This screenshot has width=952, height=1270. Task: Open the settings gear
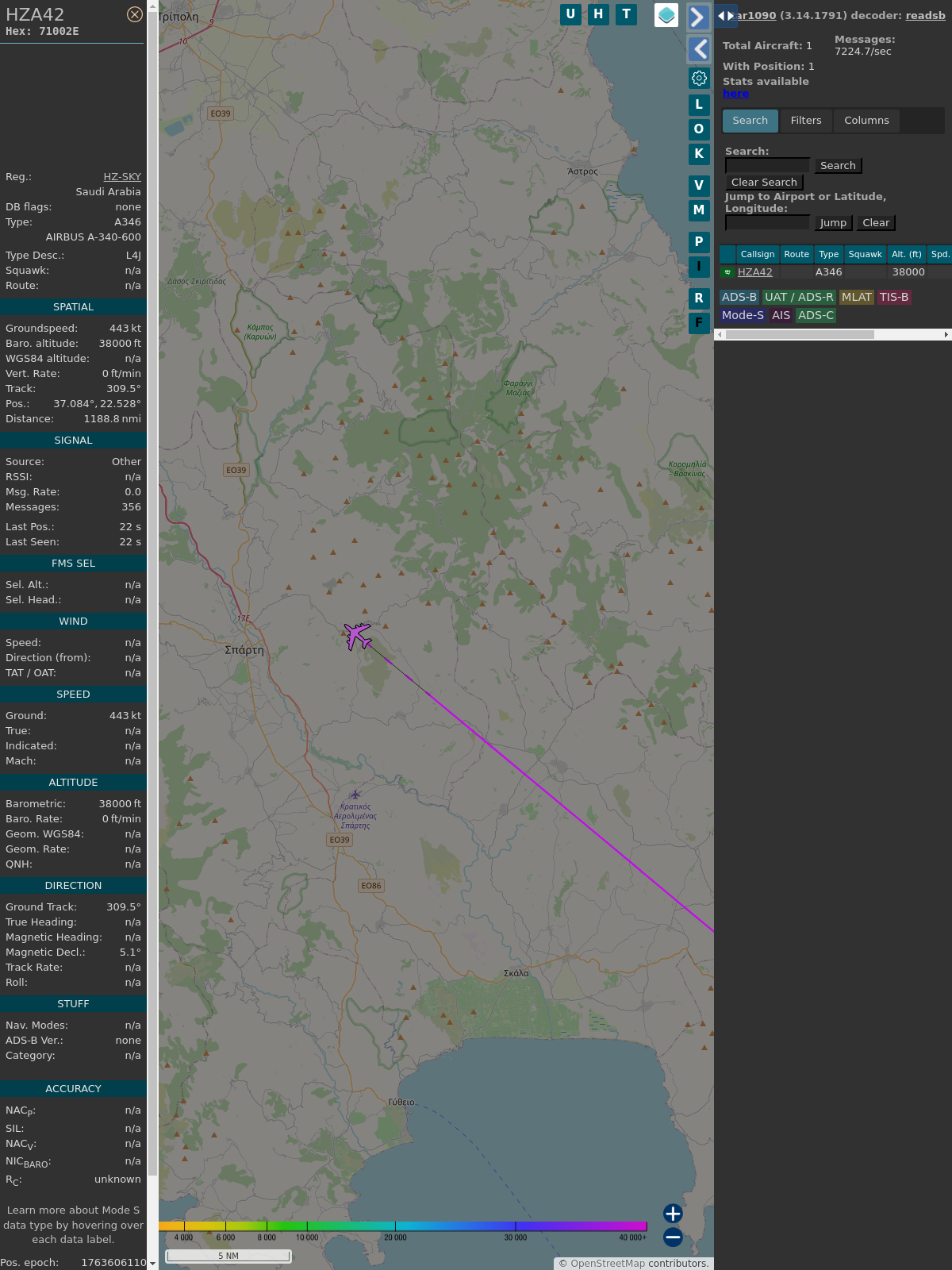[x=699, y=78]
